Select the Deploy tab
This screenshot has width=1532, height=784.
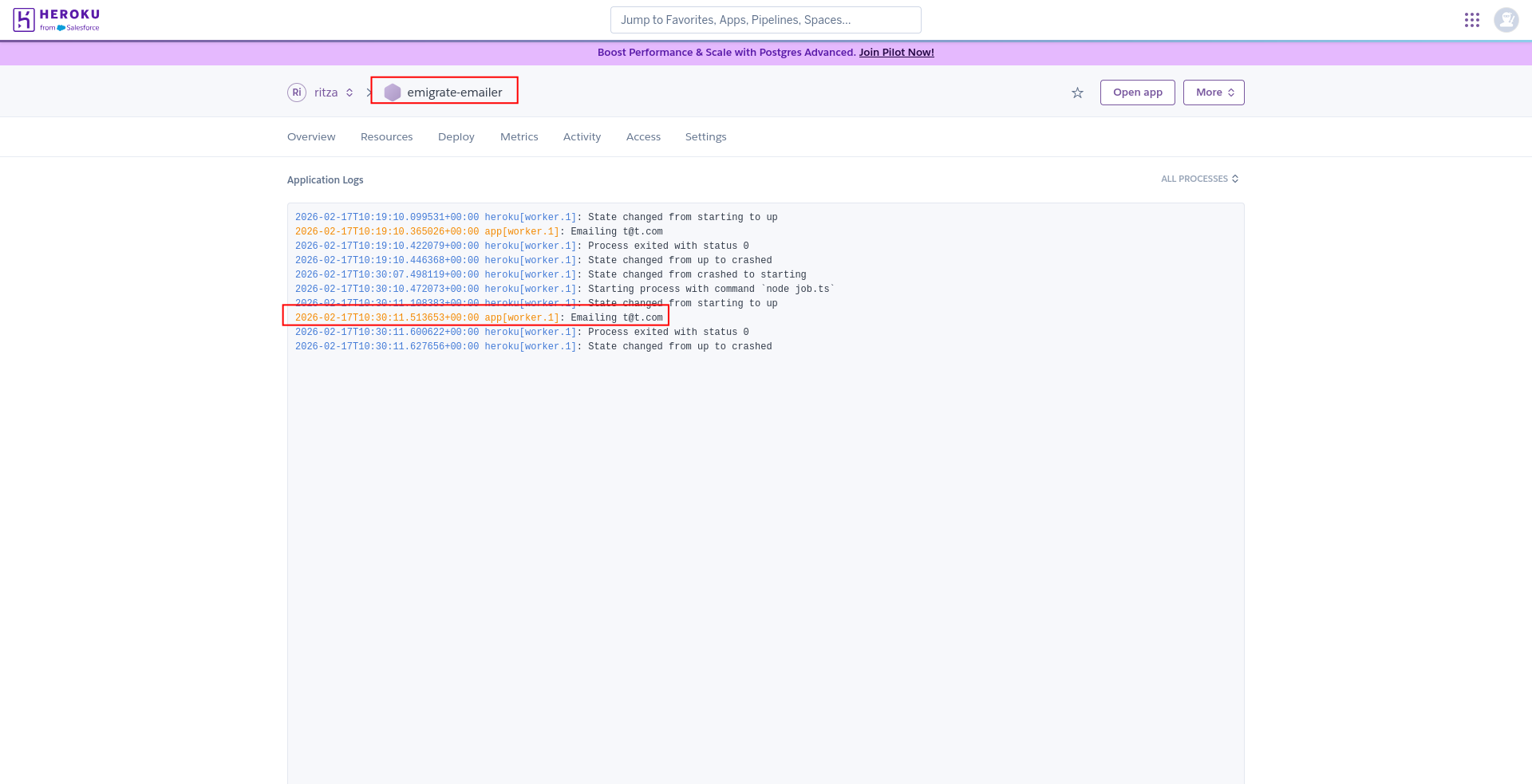(456, 136)
